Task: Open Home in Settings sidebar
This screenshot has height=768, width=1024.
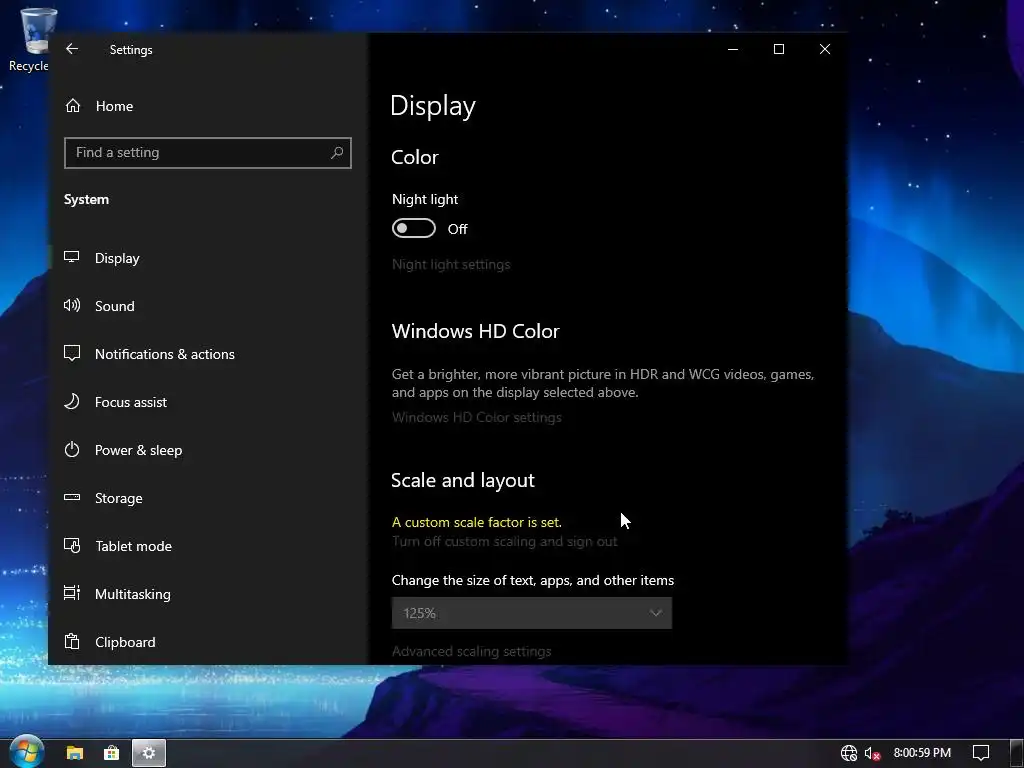Action: [x=114, y=106]
